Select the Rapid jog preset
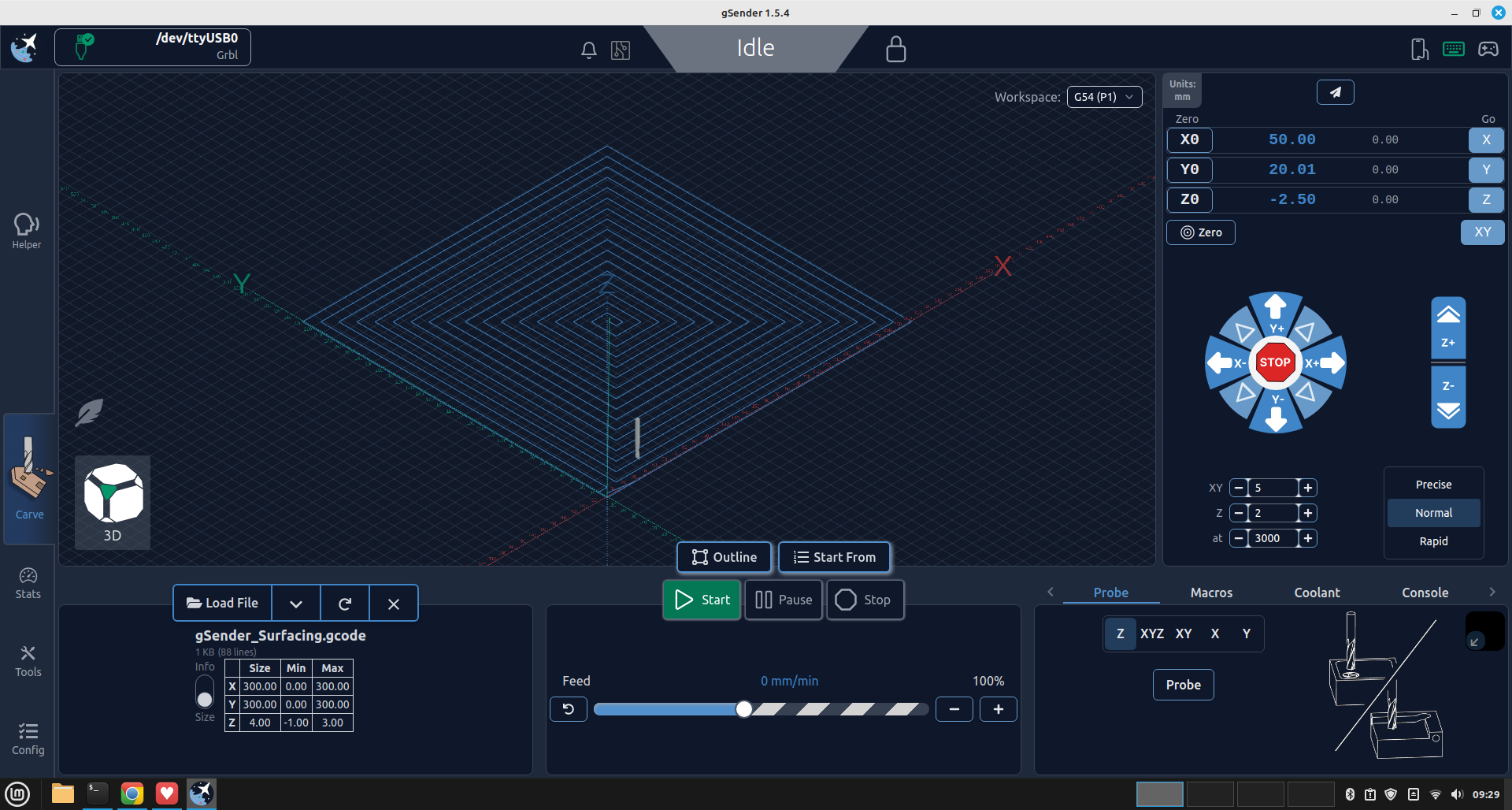Image resolution: width=1512 pixels, height=810 pixels. point(1433,541)
